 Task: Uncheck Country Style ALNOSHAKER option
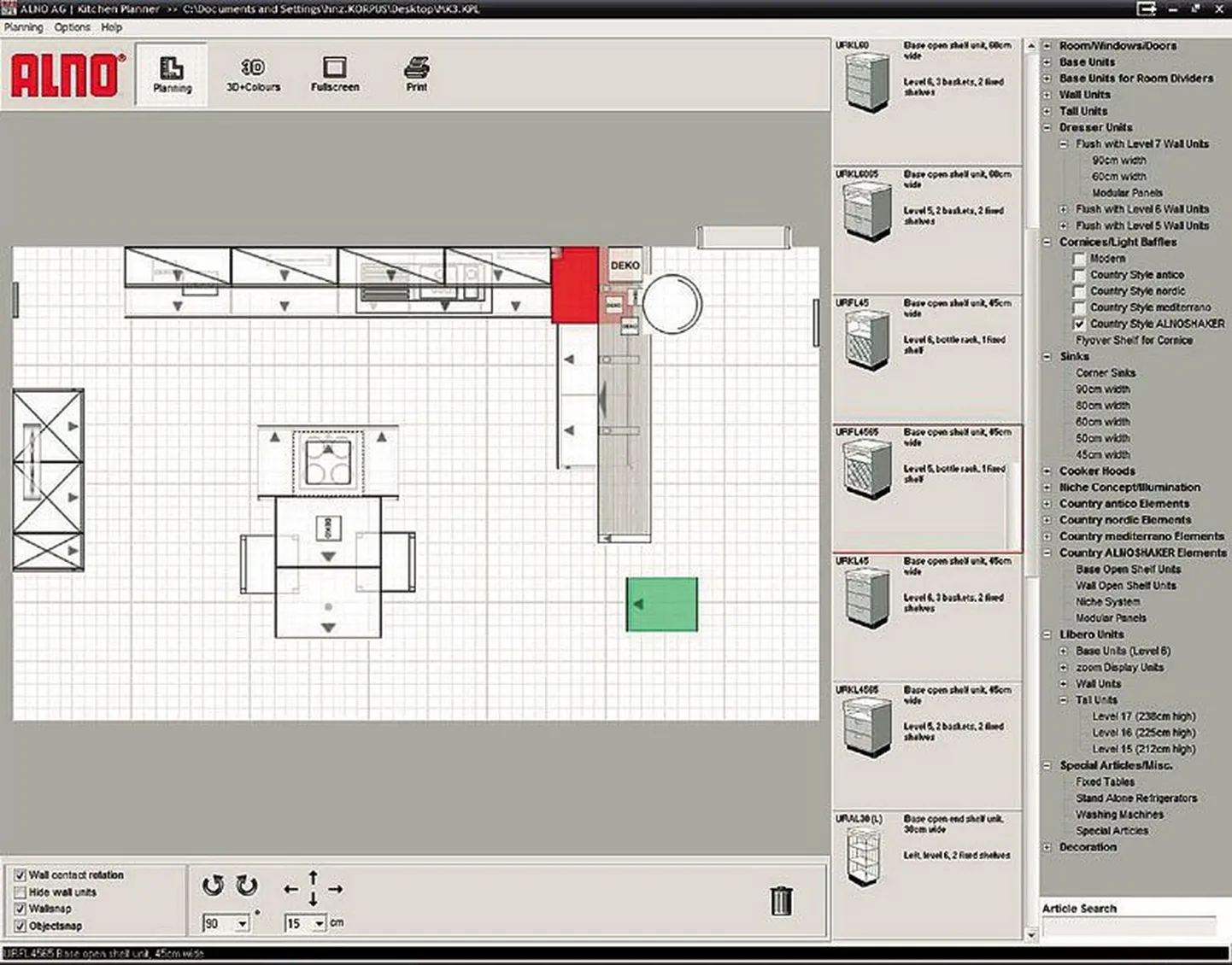click(x=1080, y=324)
